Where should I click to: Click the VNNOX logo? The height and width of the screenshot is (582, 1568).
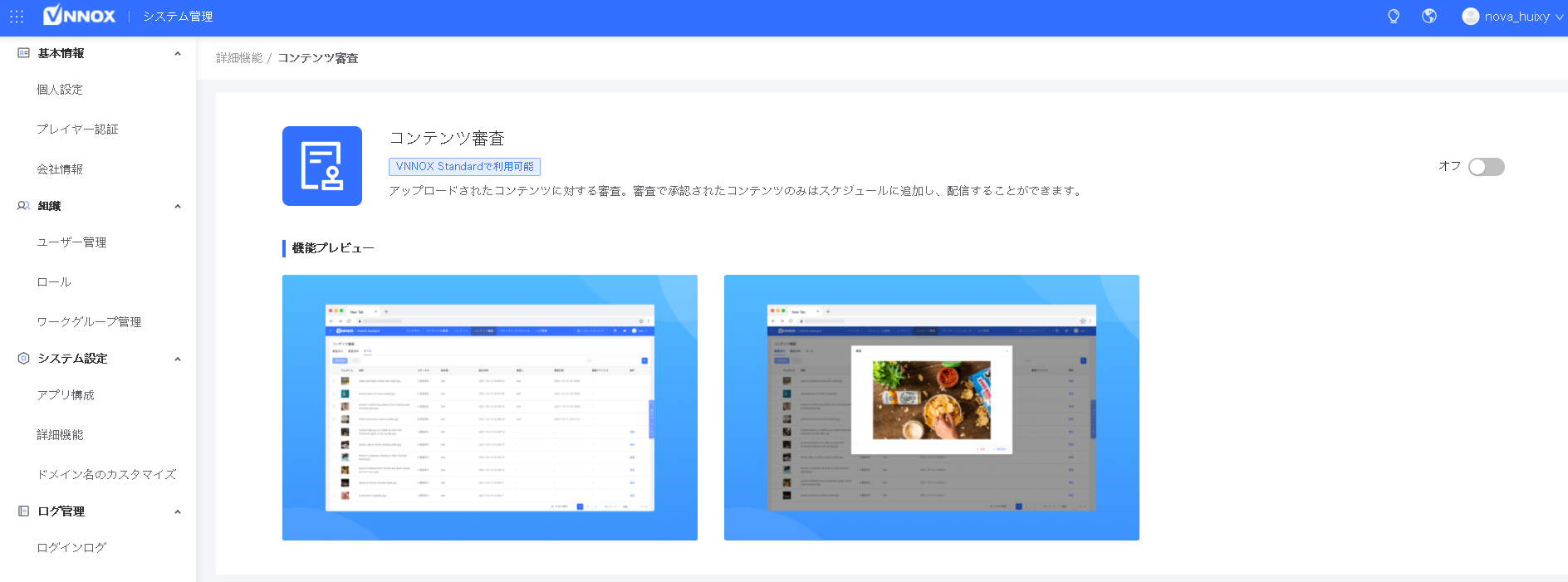click(80, 16)
